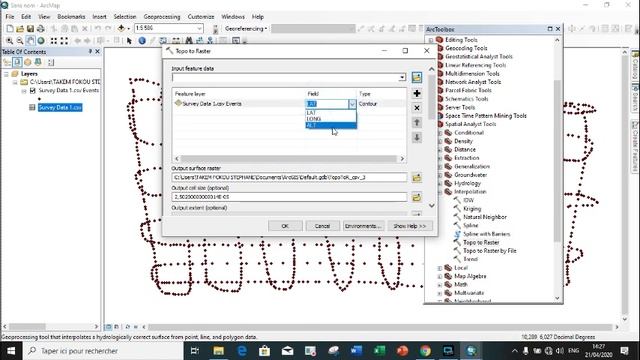
Task: Click the Add Data icon
Action: pyautogui.click(x=121, y=28)
